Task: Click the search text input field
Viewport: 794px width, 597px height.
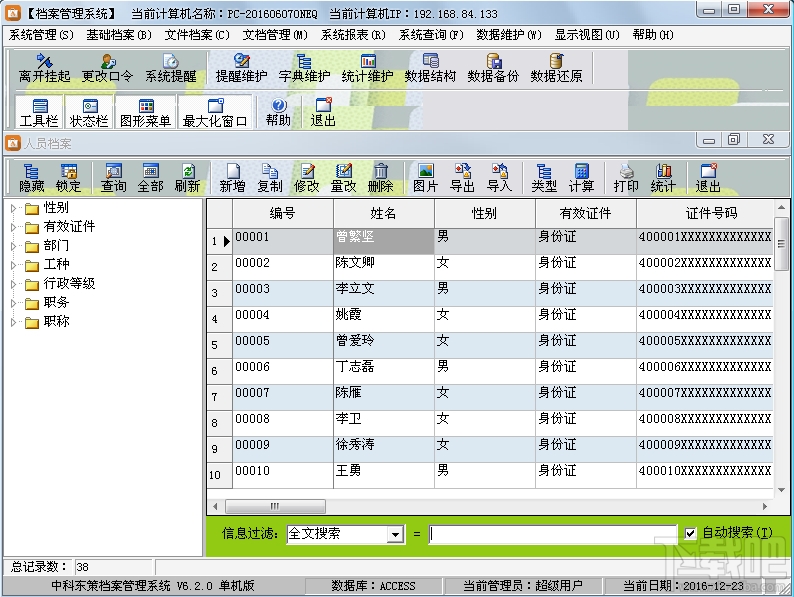Action: [553, 534]
